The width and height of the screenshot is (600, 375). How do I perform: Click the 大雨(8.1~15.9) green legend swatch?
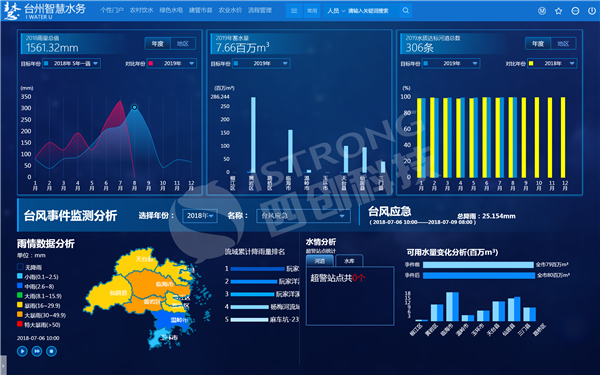(x=20, y=295)
